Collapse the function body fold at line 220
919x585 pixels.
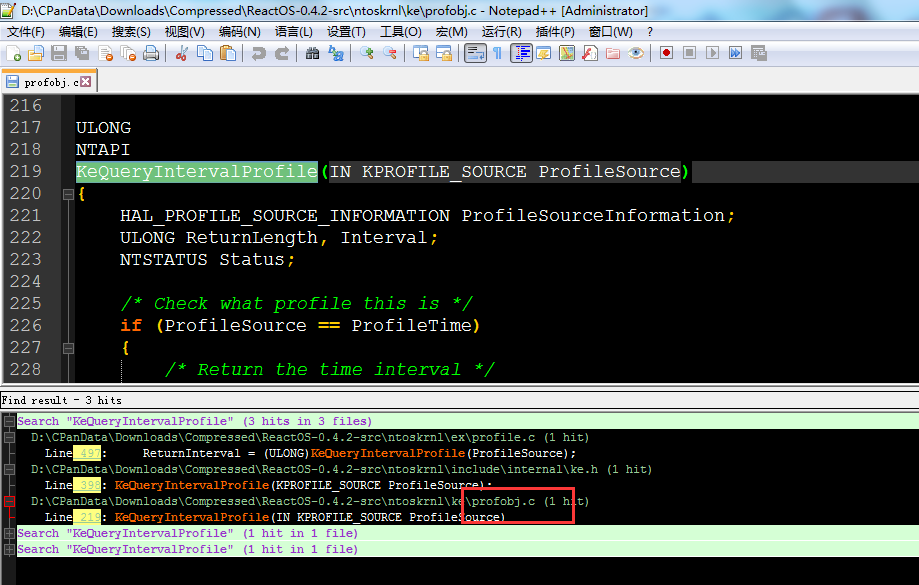(x=68, y=194)
